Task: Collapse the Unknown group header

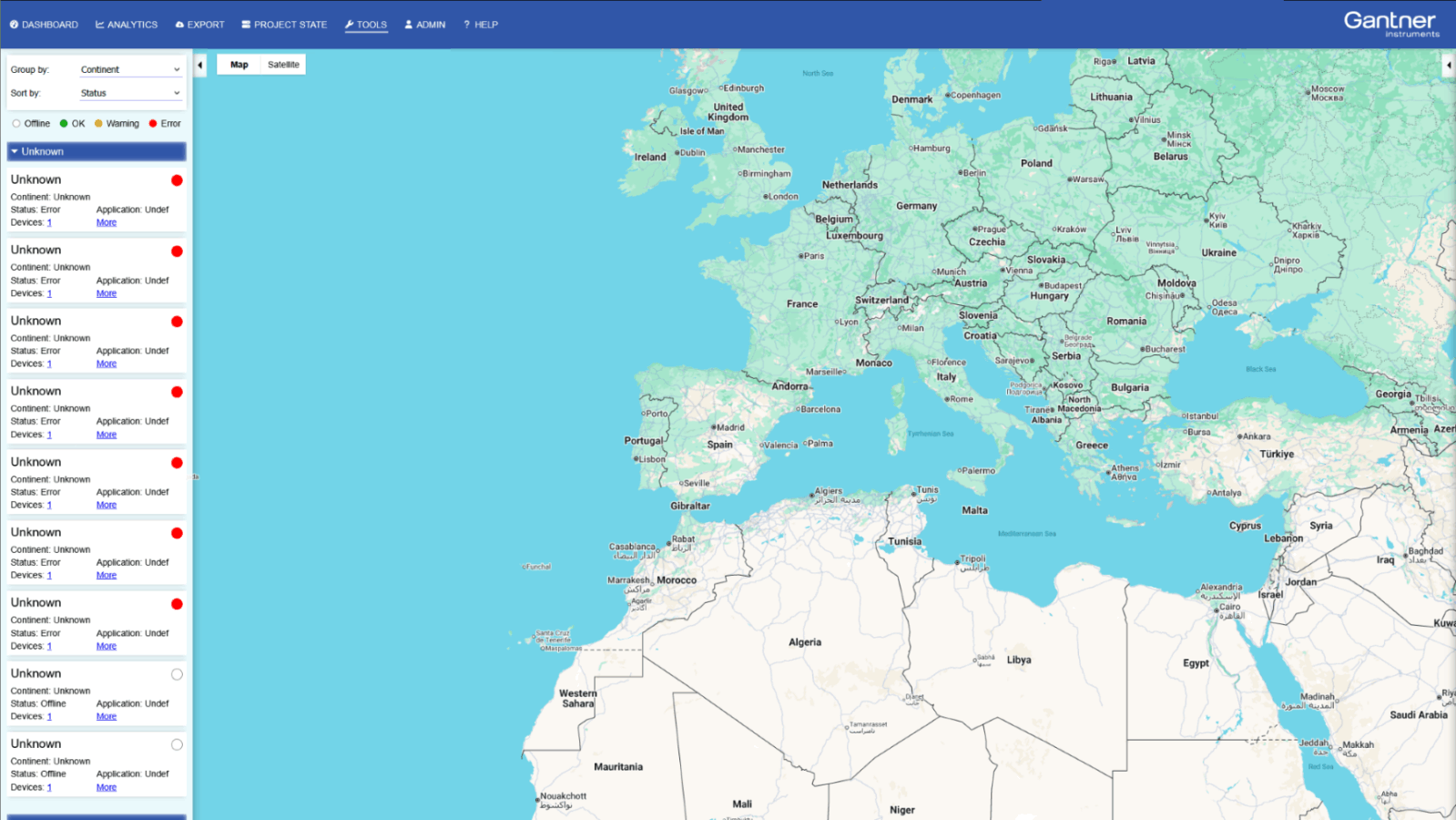Action: pos(97,151)
